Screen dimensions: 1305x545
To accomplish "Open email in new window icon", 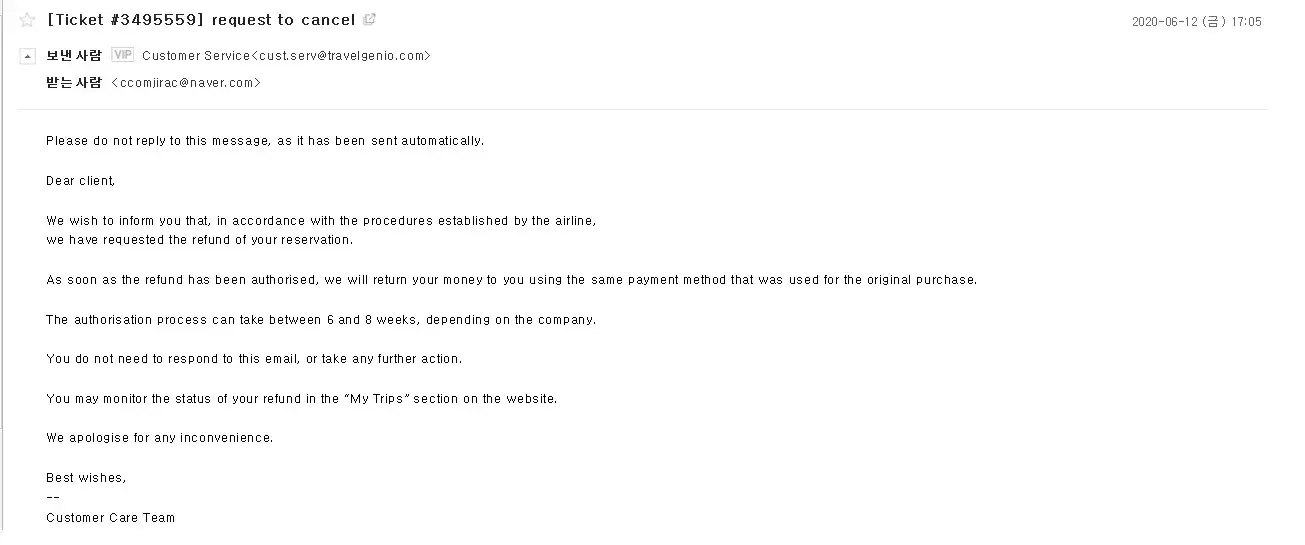I will point(371,19).
